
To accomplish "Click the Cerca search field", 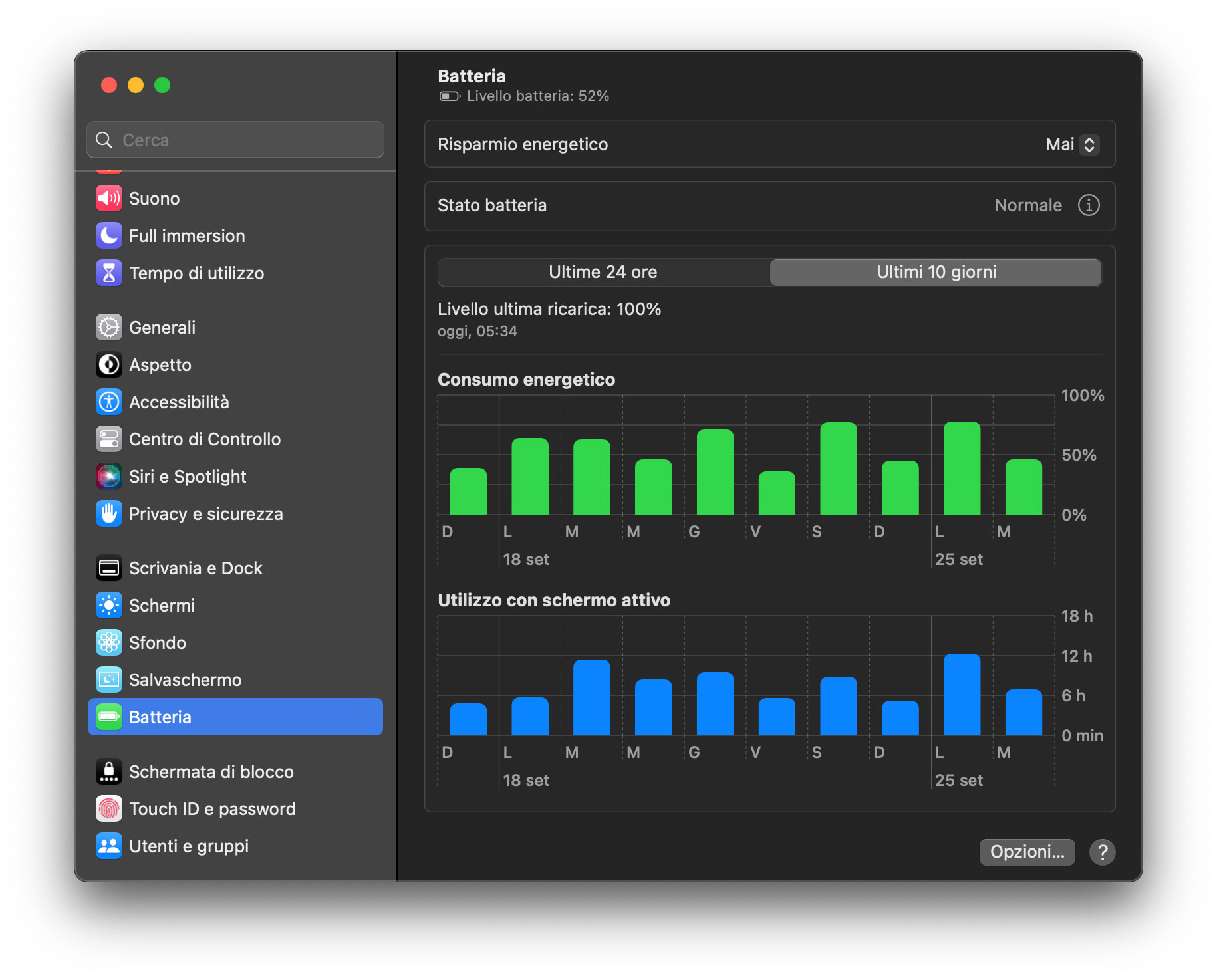I will click(x=235, y=140).
